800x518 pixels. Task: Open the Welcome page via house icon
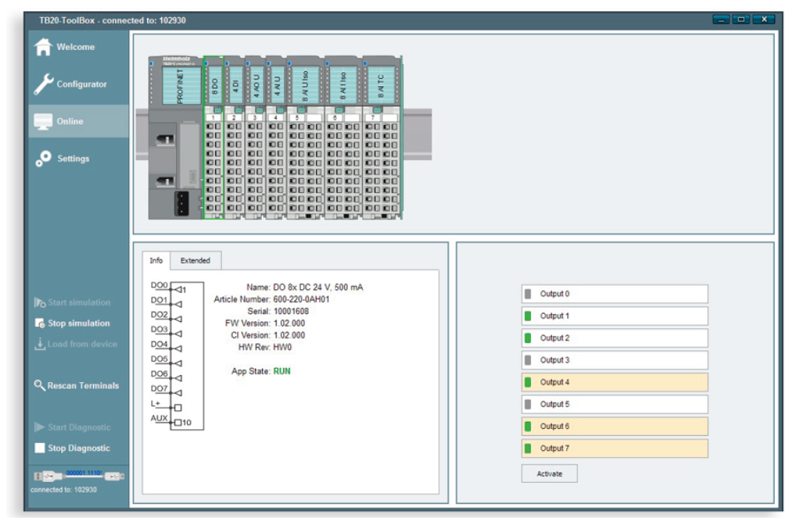click(x=43, y=47)
